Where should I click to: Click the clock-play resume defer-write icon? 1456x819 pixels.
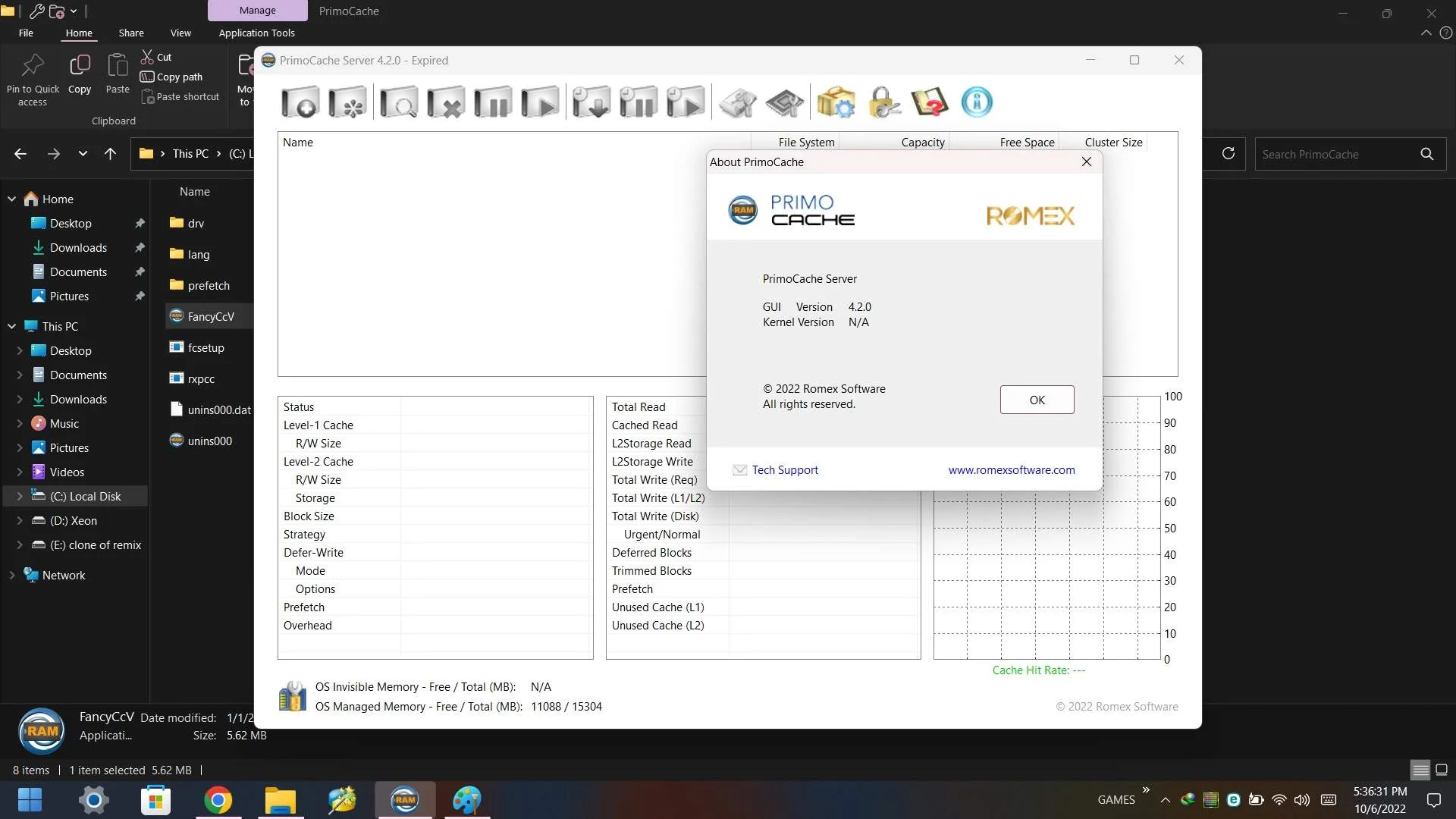[x=686, y=102]
